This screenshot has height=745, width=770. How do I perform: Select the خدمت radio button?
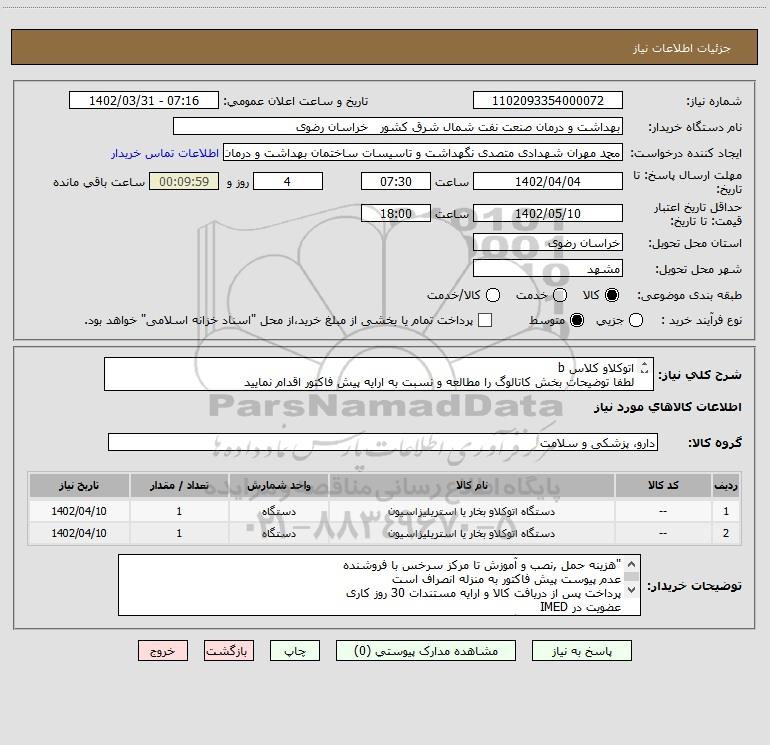coord(560,295)
